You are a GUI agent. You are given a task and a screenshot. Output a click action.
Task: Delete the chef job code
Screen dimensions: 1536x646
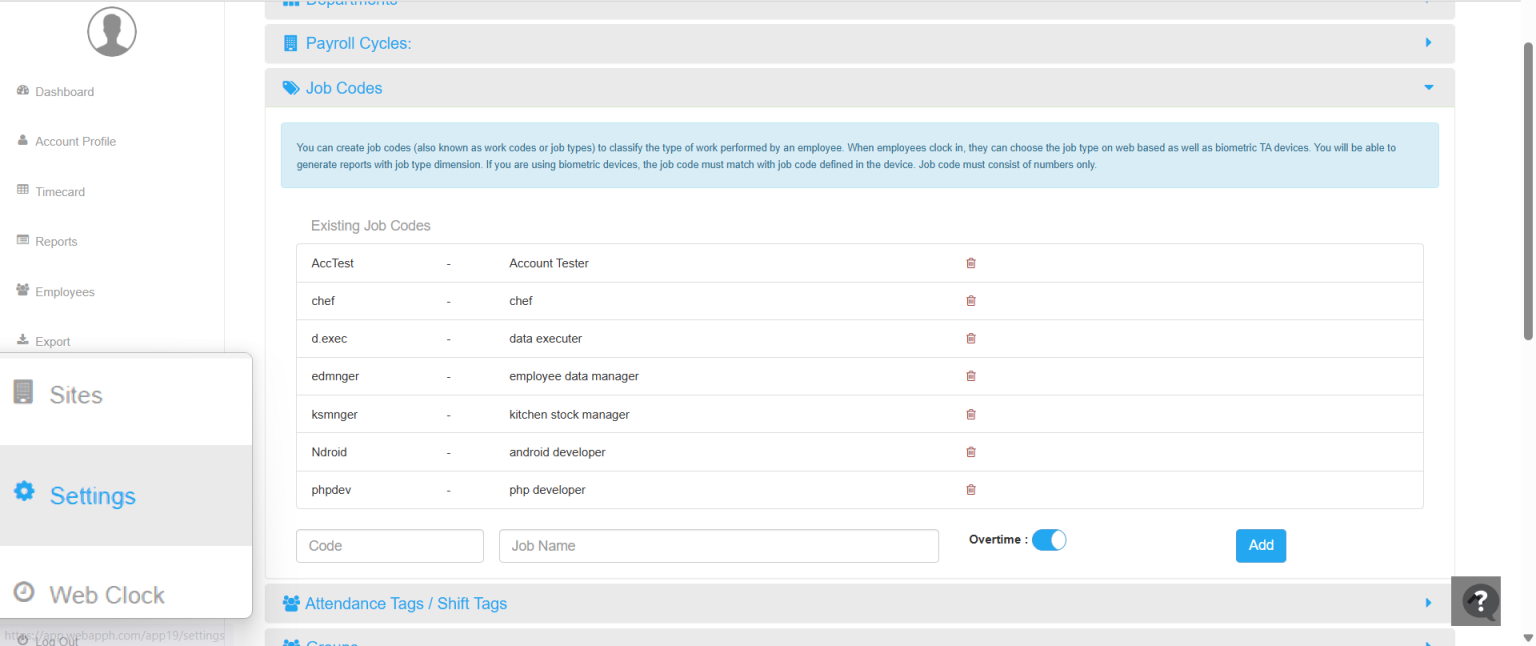click(970, 301)
